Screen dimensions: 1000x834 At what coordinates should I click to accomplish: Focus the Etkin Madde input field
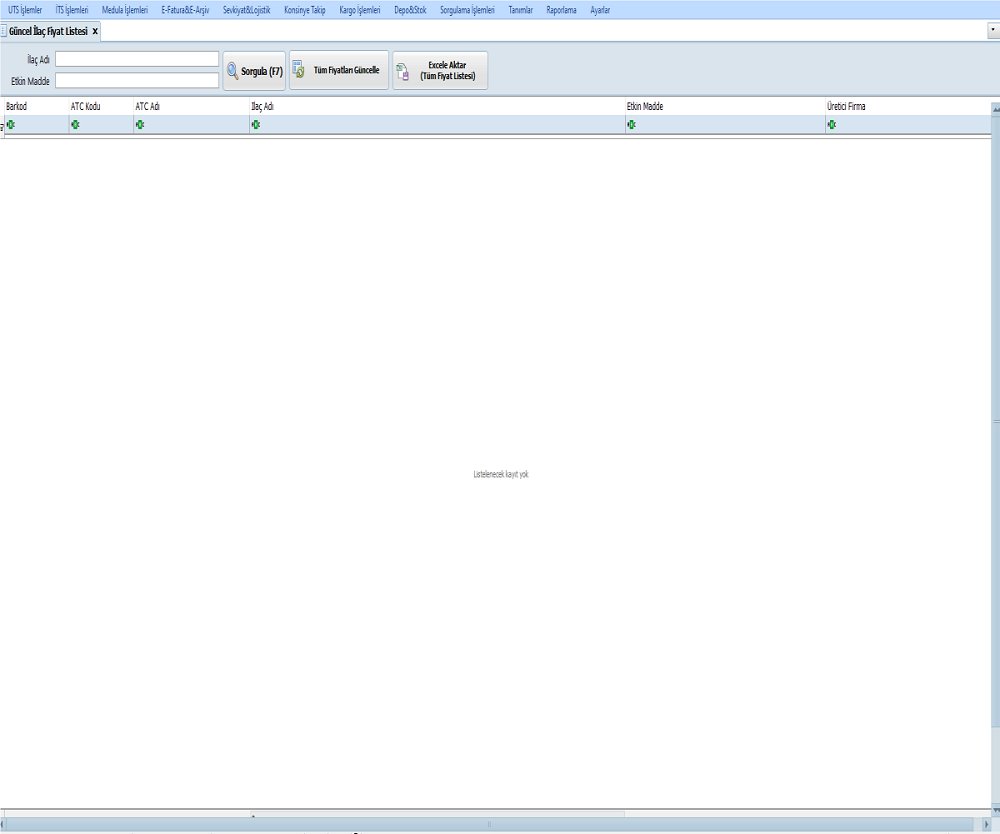pos(137,80)
